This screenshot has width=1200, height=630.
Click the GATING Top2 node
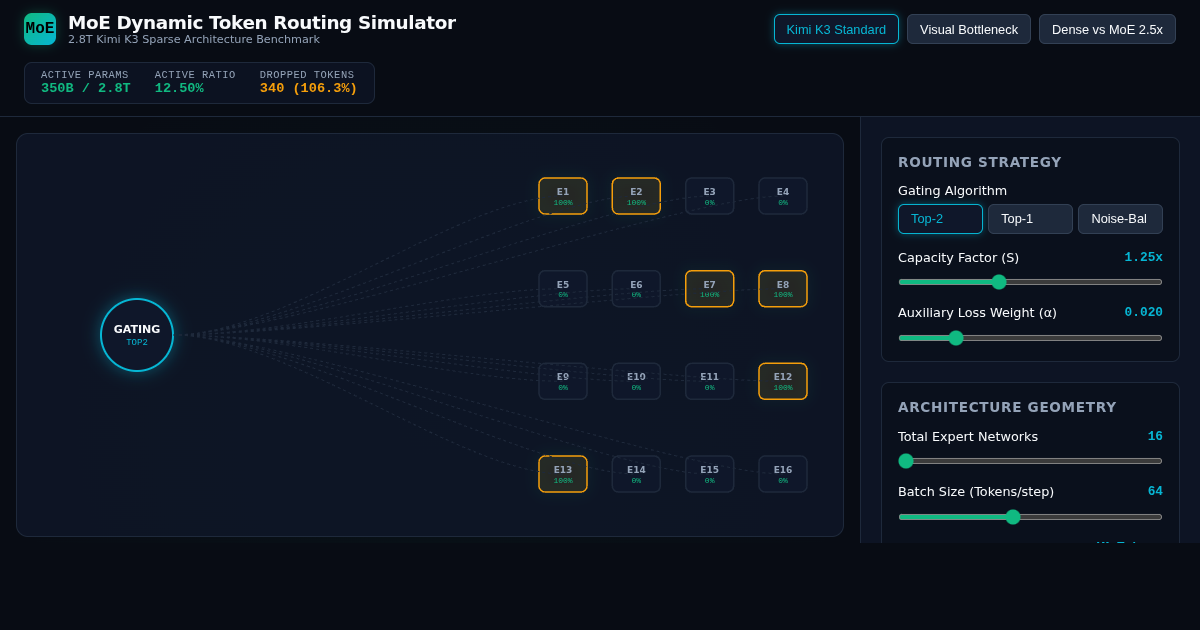point(137,335)
